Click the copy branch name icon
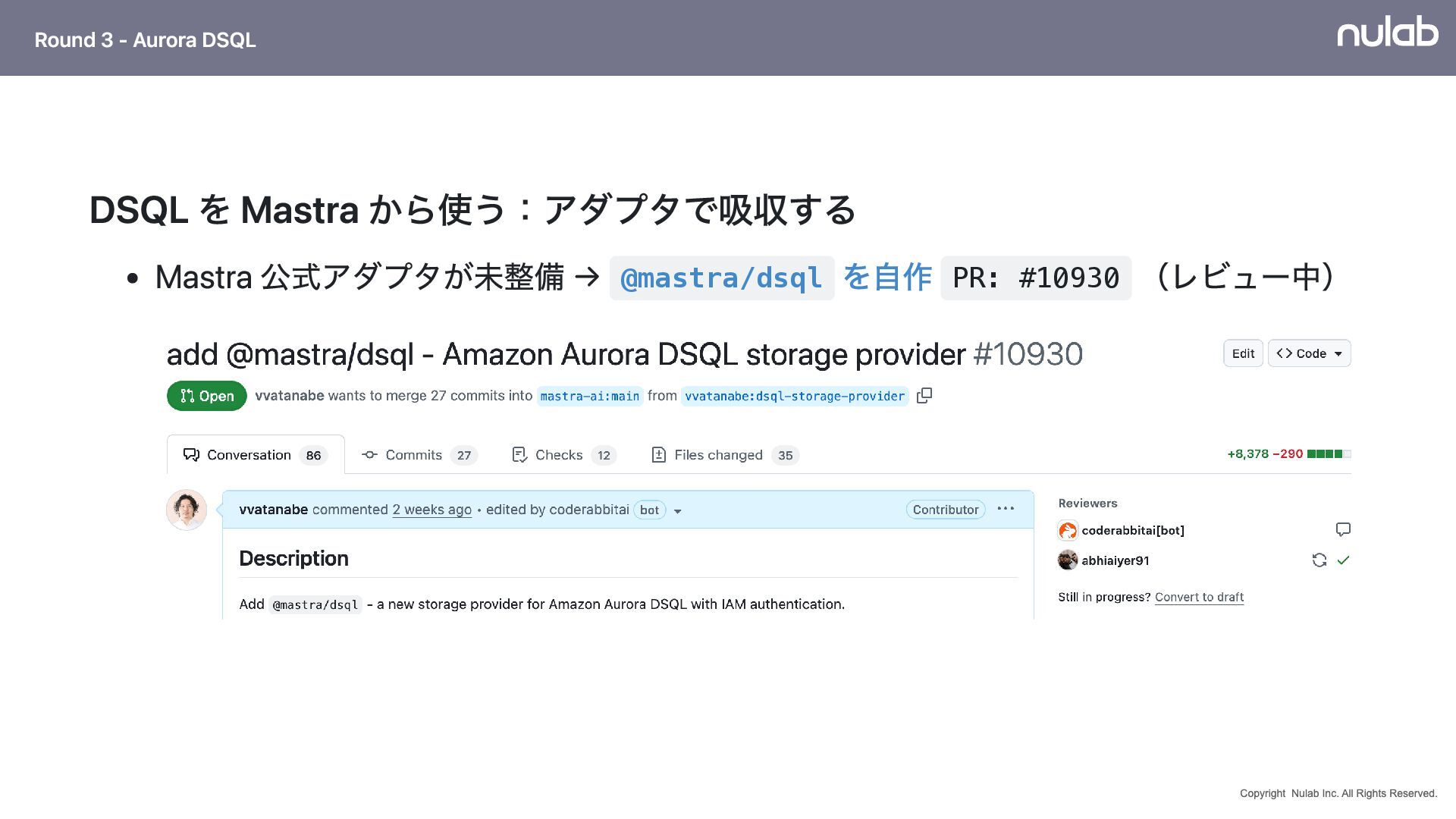The image size is (1456, 819). [924, 396]
